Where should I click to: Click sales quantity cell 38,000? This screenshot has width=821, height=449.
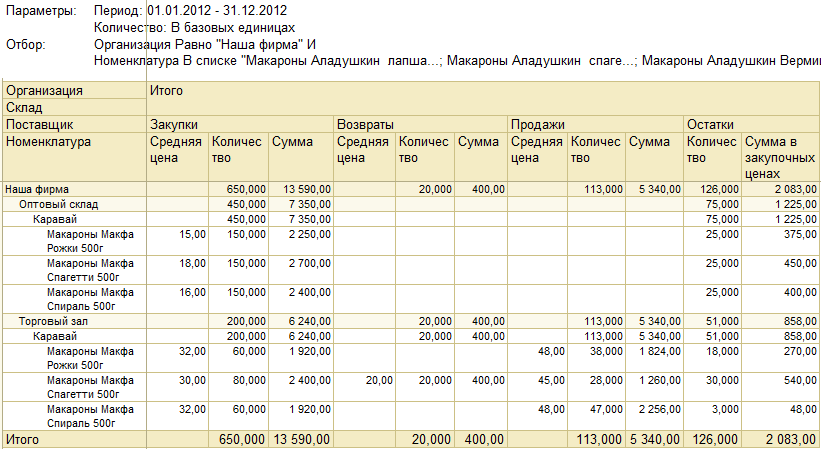(x=596, y=358)
